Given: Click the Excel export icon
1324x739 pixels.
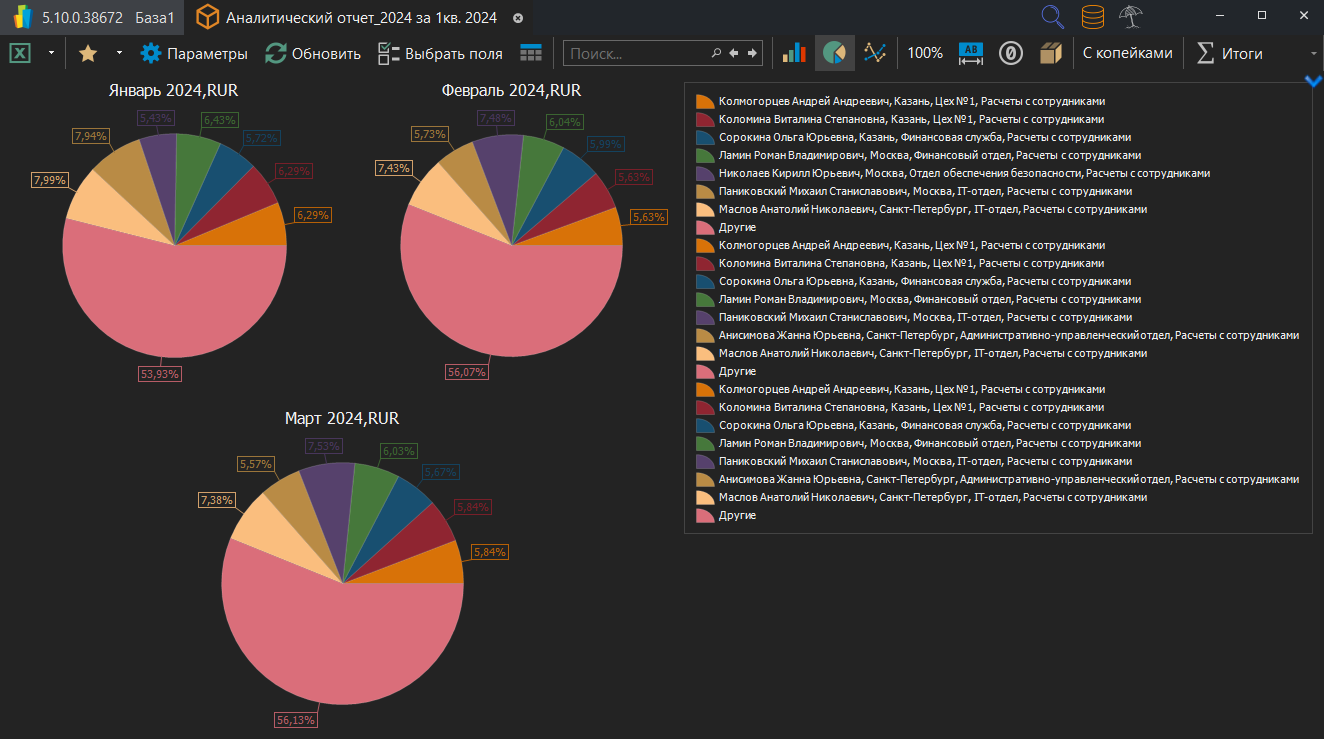Looking at the screenshot, I should (20, 53).
